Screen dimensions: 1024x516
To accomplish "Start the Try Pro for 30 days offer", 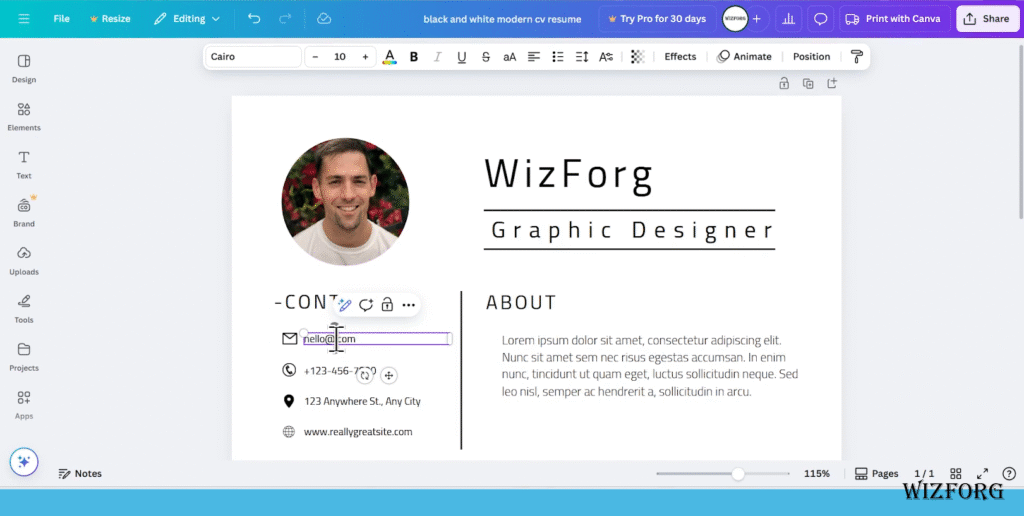I will [x=657, y=19].
